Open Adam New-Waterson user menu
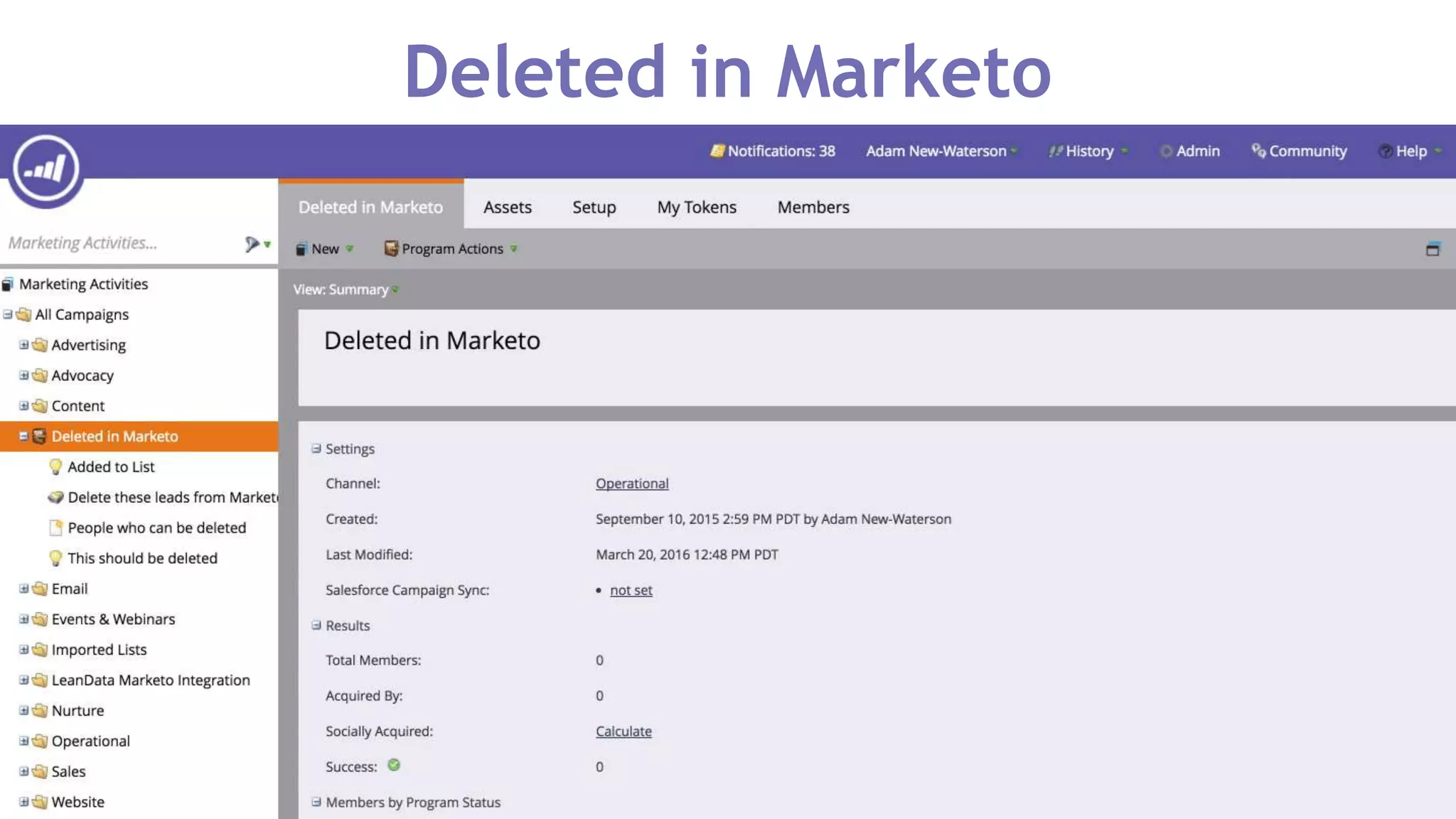This screenshot has height=819, width=1456. (941, 151)
